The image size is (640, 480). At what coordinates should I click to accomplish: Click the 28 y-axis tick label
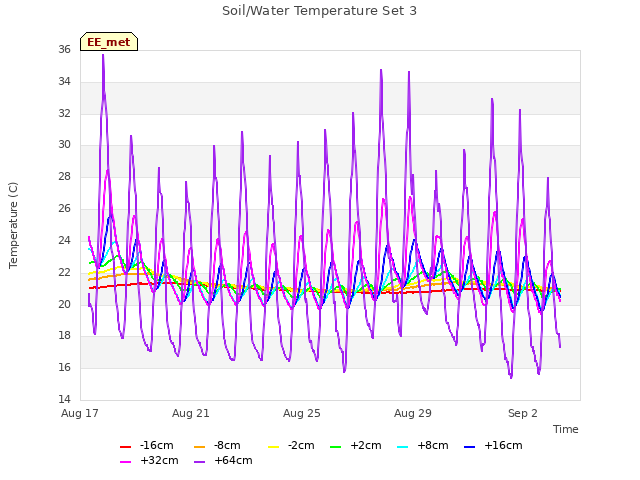coord(64,176)
